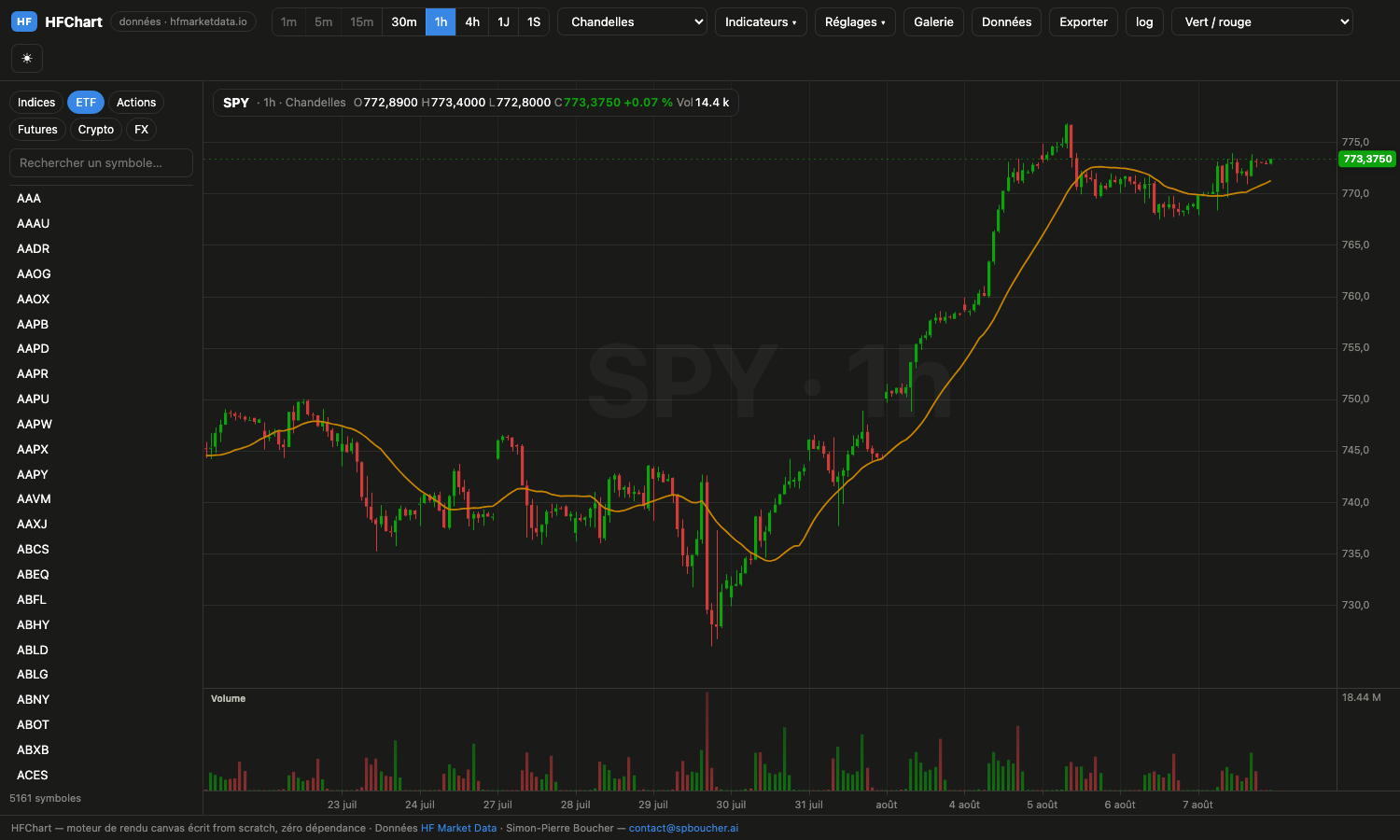The height and width of the screenshot is (840, 1400).
Task: Select symbol AAOX in the list
Action: coord(101,299)
